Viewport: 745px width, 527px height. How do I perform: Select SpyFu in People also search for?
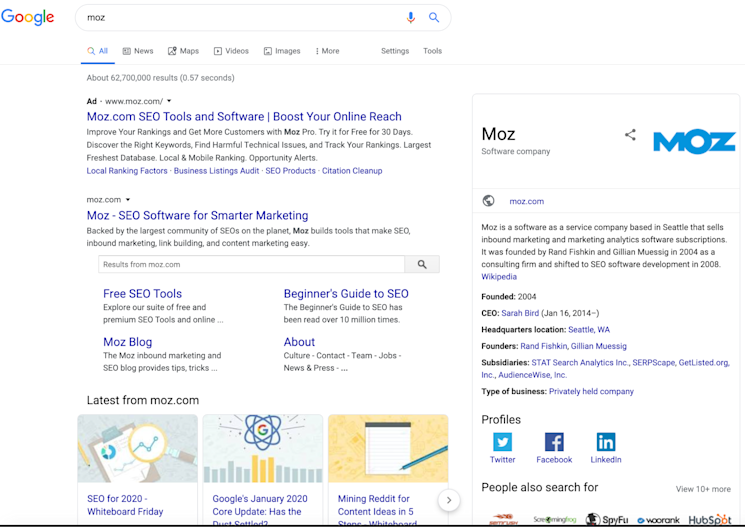pos(607,519)
